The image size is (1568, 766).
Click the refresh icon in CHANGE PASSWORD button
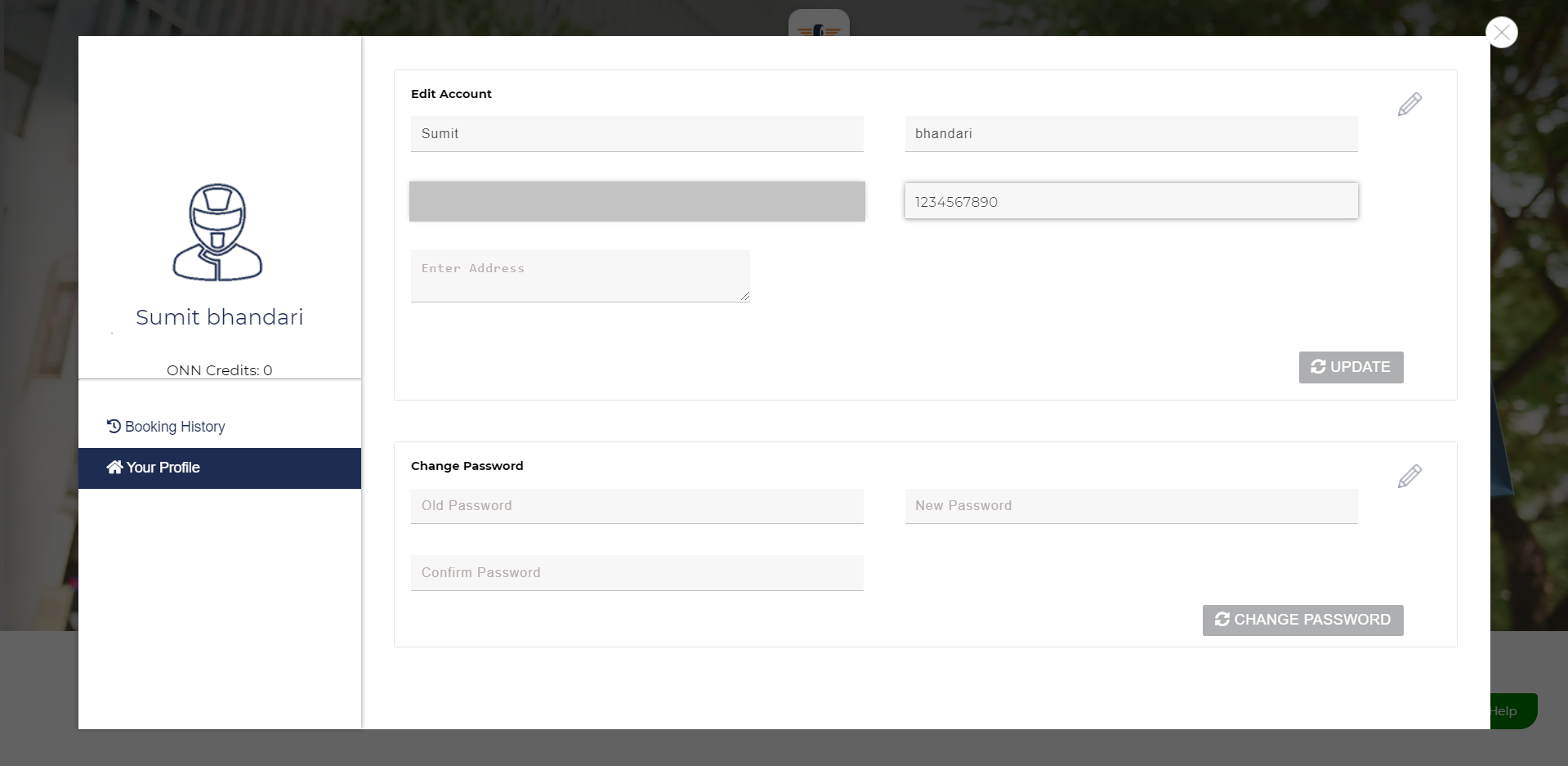1222,620
